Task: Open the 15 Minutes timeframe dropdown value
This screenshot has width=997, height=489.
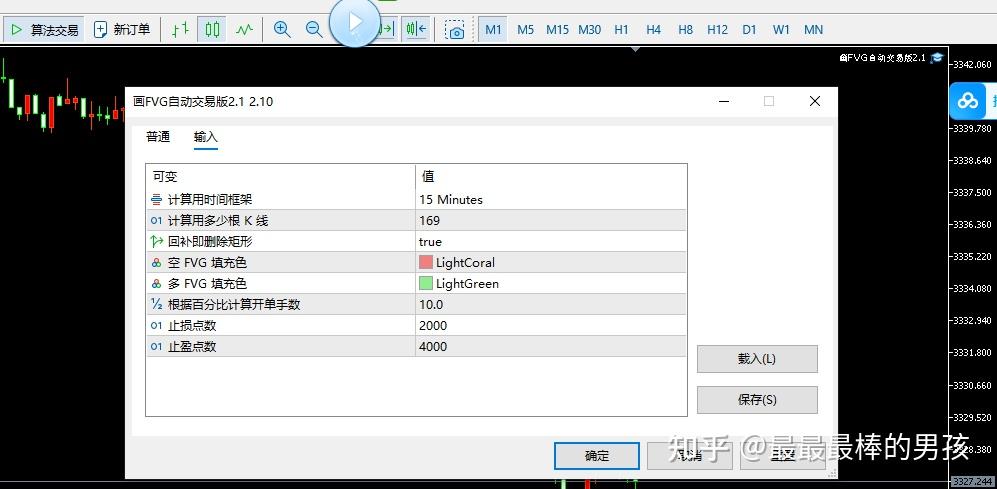Action: pos(551,200)
